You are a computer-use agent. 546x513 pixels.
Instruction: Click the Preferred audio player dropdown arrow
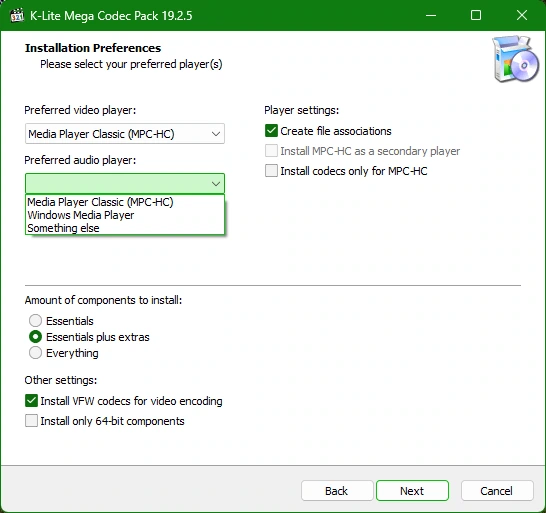pos(216,184)
